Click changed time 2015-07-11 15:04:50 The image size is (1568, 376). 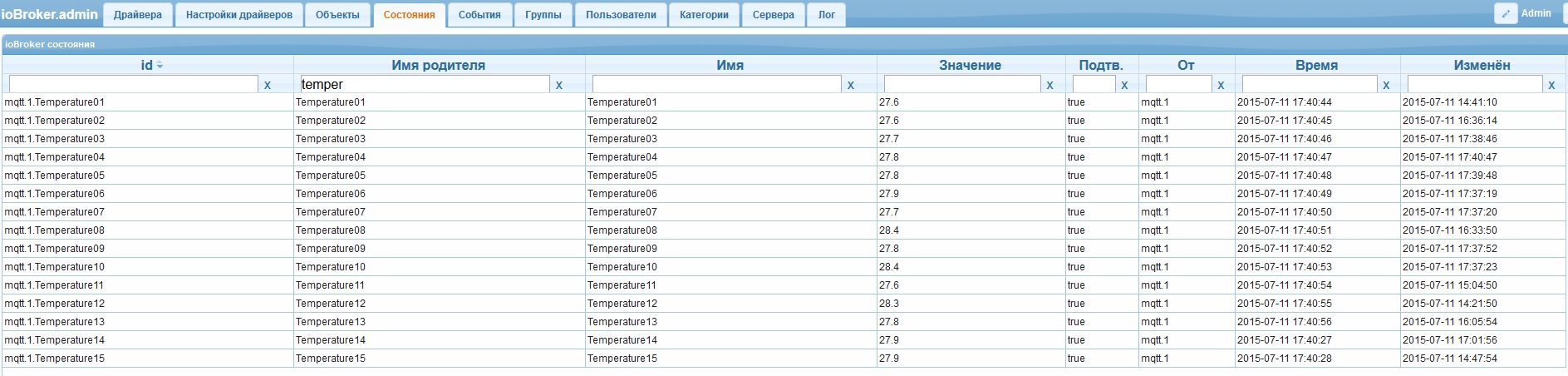click(x=1450, y=285)
